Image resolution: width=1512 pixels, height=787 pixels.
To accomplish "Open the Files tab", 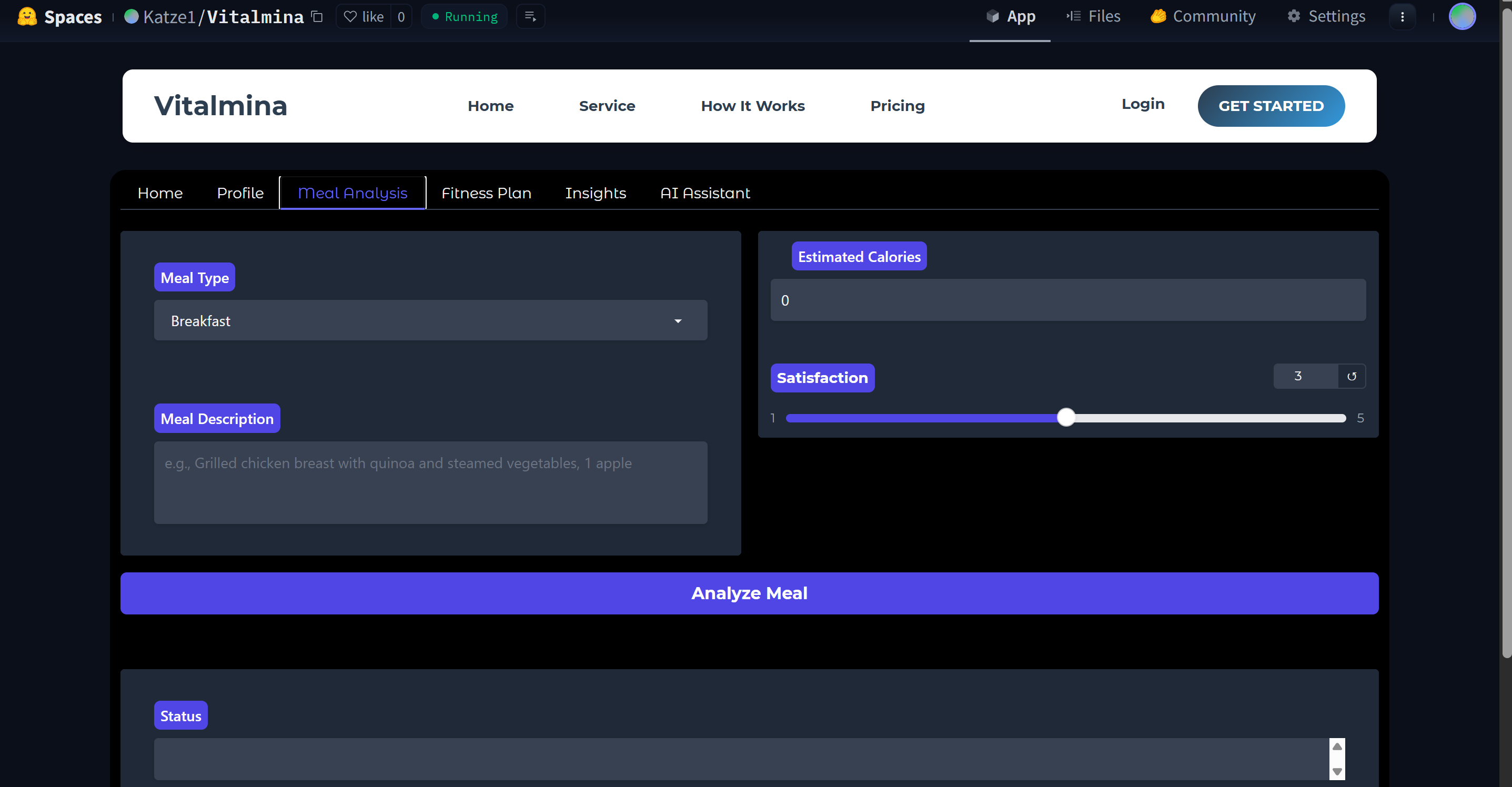I will point(1093,16).
